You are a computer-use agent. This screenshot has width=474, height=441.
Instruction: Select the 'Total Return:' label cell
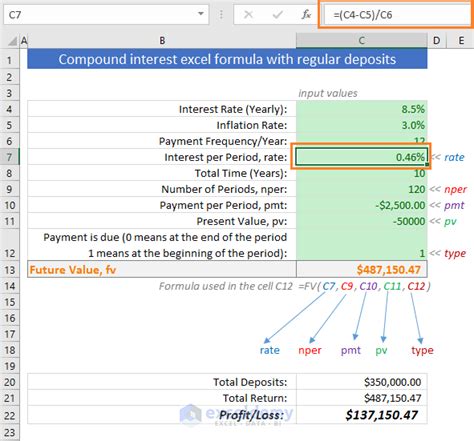[x=162, y=398]
